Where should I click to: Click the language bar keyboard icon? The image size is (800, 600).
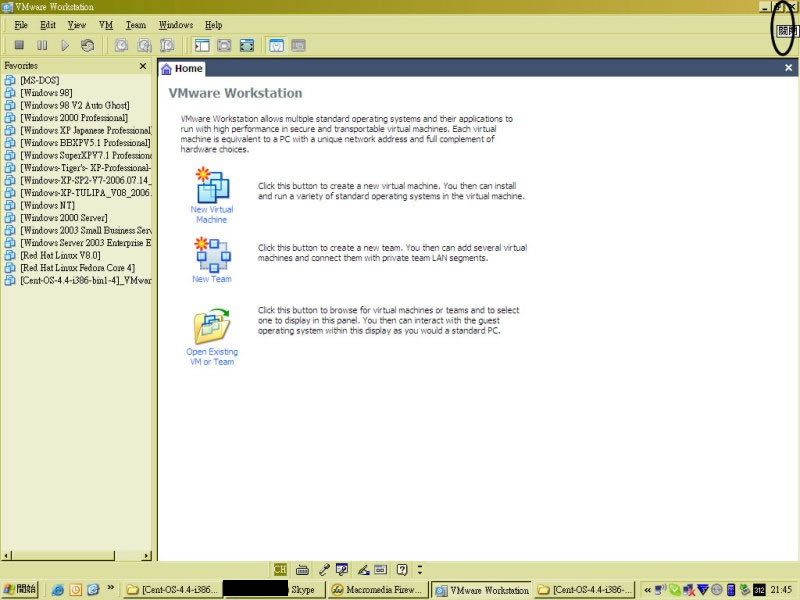tap(303, 569)
